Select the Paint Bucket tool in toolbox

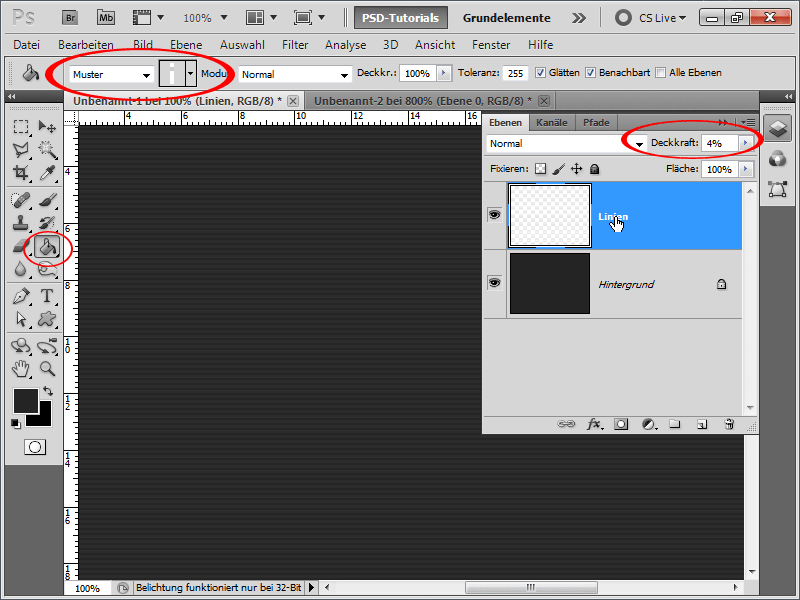pyautogui.click(x=47, y=247)
